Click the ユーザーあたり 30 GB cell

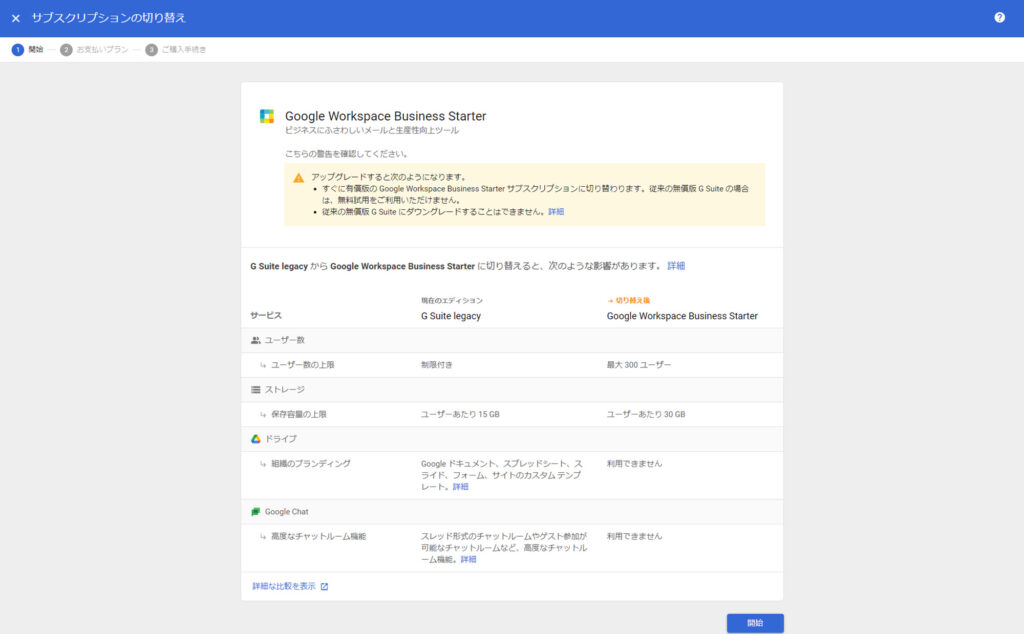click(646, 415)
